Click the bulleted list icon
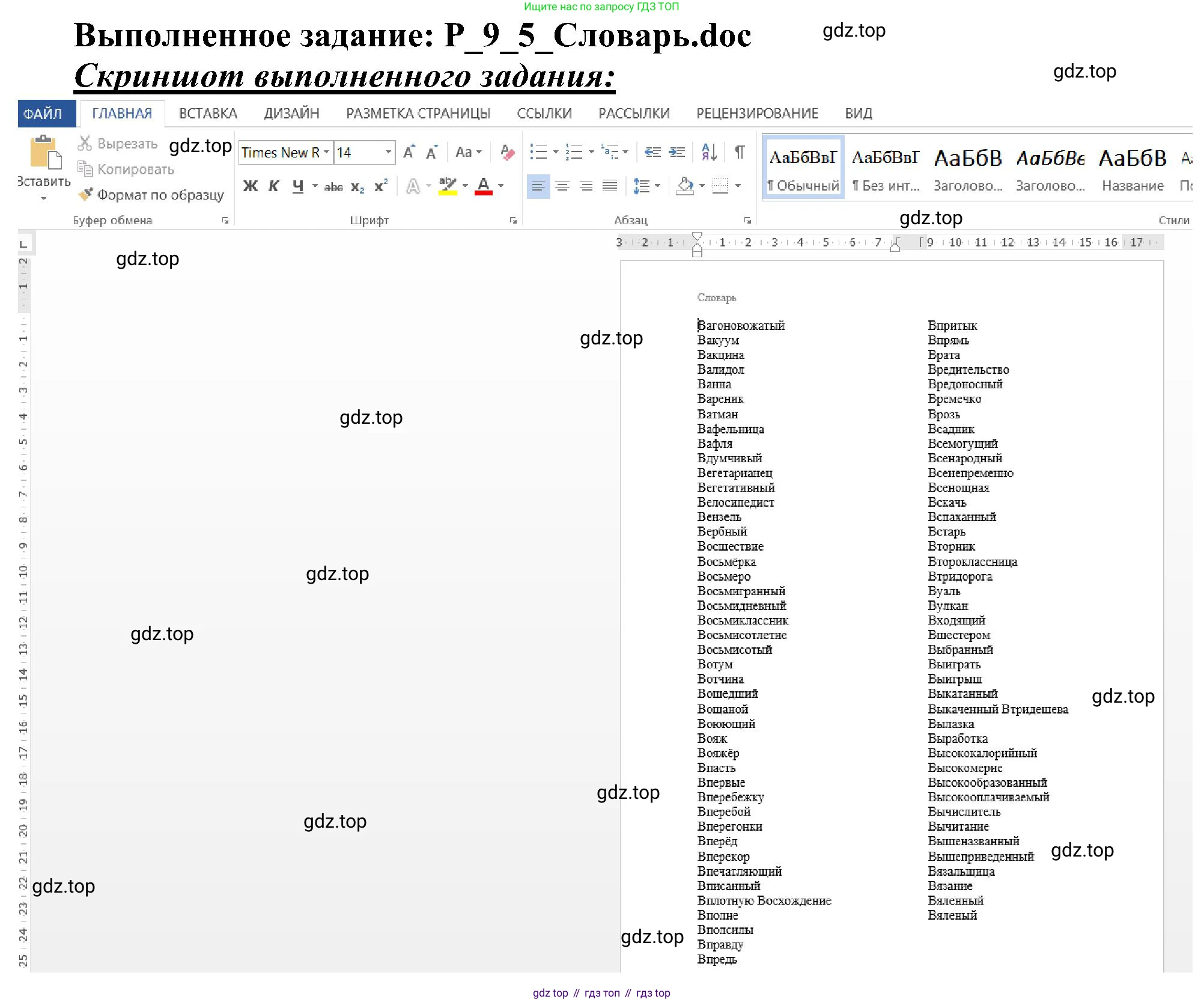The width and height of the screenshot is (1204, 1002). coord(538,152)
